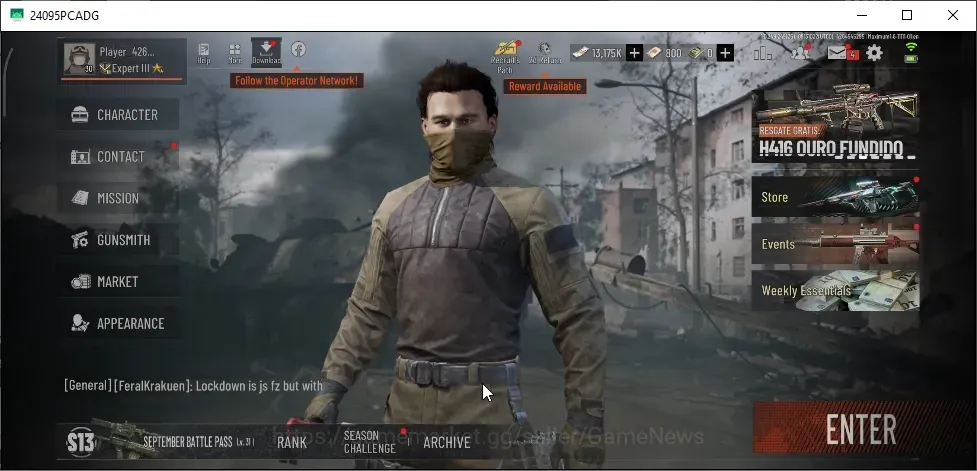Add currency with plus next to 0
977x471 pixels.
point(724,53)
